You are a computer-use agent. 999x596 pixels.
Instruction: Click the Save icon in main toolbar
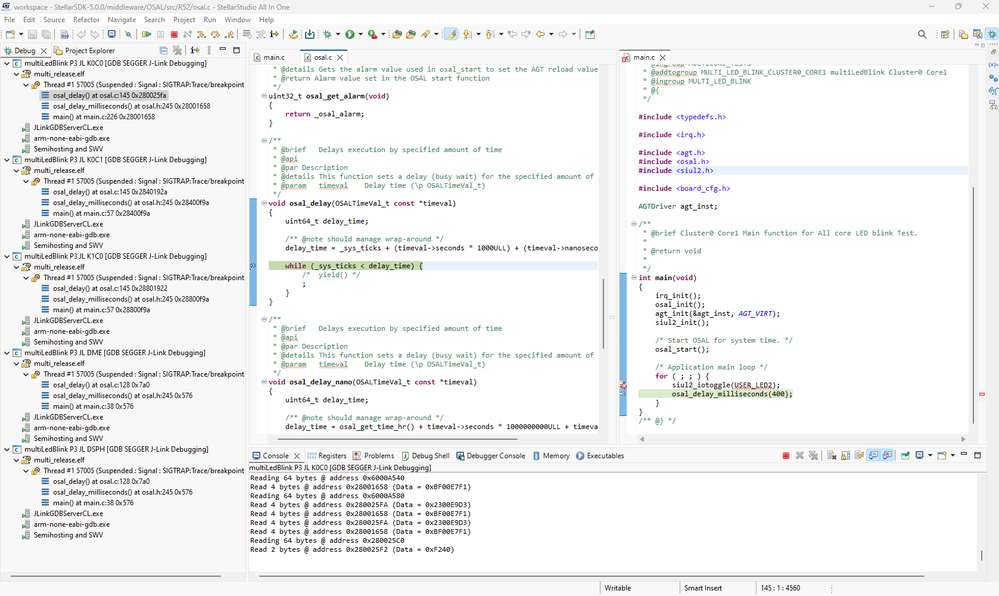33,34
